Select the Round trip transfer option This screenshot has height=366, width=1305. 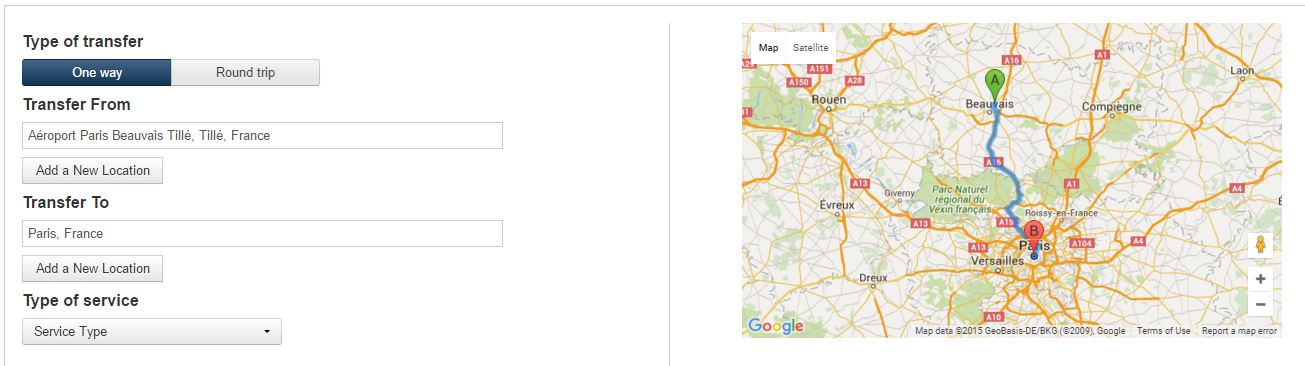tap(245, 72)
